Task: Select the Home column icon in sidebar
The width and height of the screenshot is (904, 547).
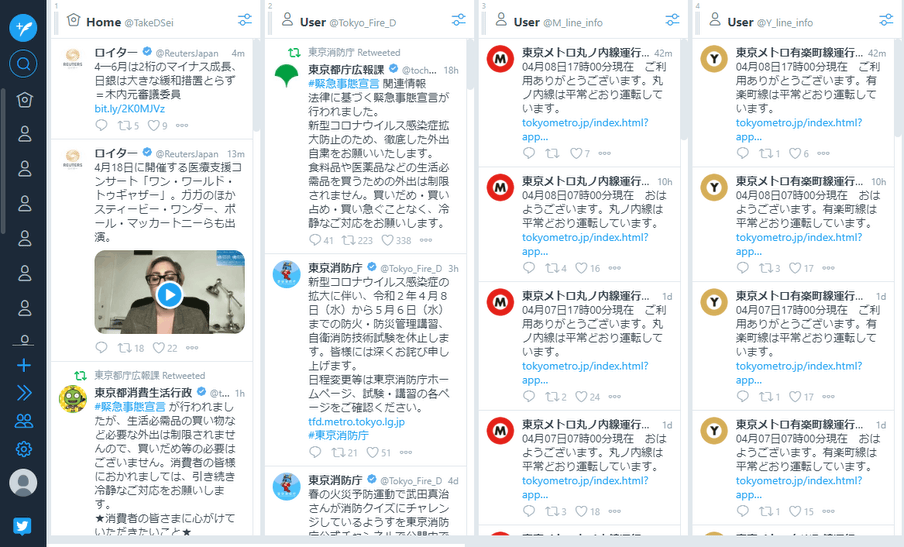Action: [x=24, y=100]
